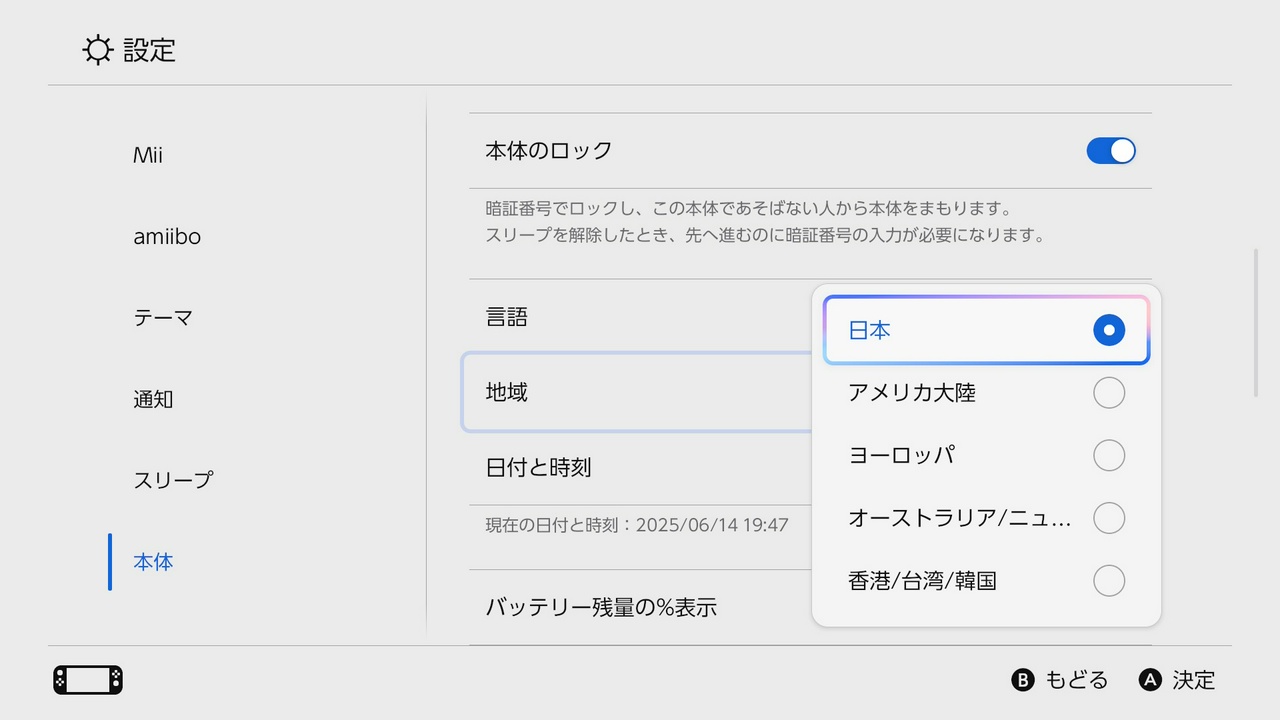The image size is (1280, 720).
Task: Open 日付と時刻 settings
Action: point(640,467)
